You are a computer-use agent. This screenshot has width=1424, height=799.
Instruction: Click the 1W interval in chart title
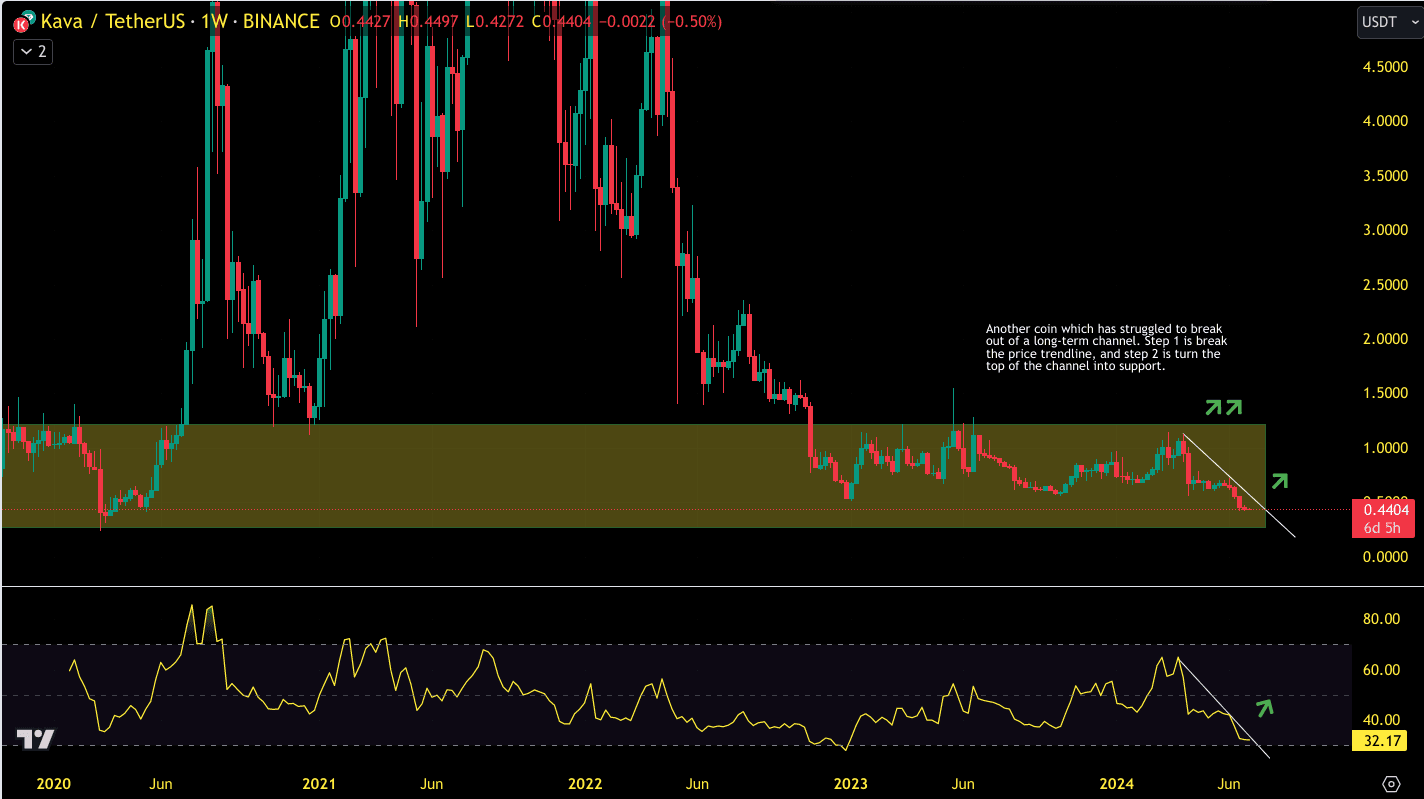tap(213, 21)
